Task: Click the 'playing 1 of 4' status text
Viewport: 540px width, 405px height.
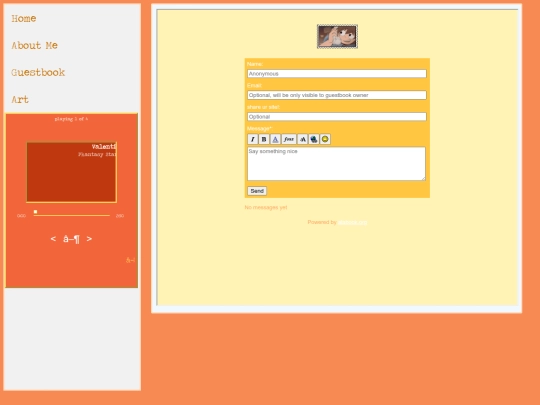Action: 71,119
